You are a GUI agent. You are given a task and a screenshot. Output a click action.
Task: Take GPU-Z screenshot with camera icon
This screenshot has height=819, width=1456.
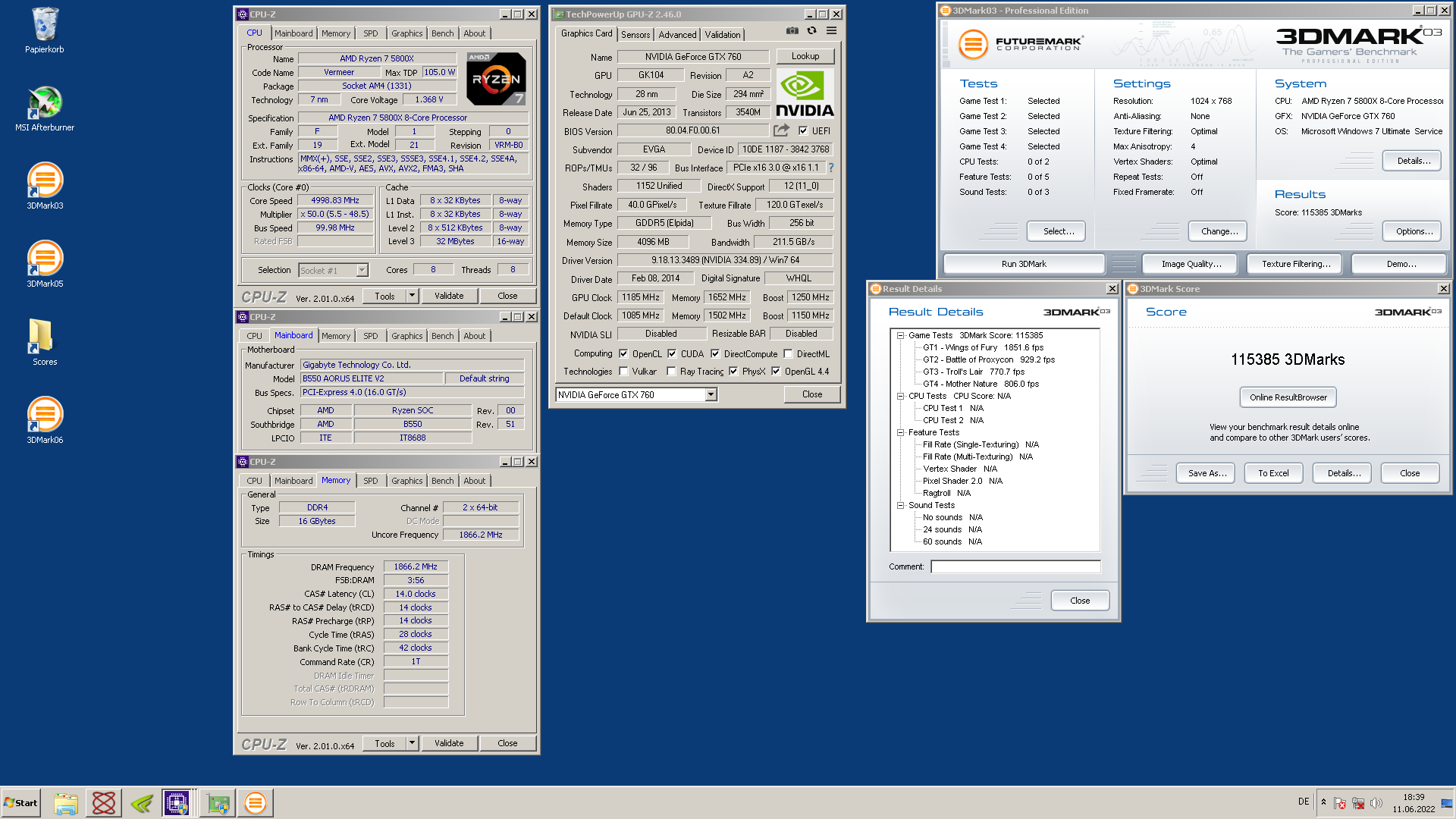pos(792,31)
